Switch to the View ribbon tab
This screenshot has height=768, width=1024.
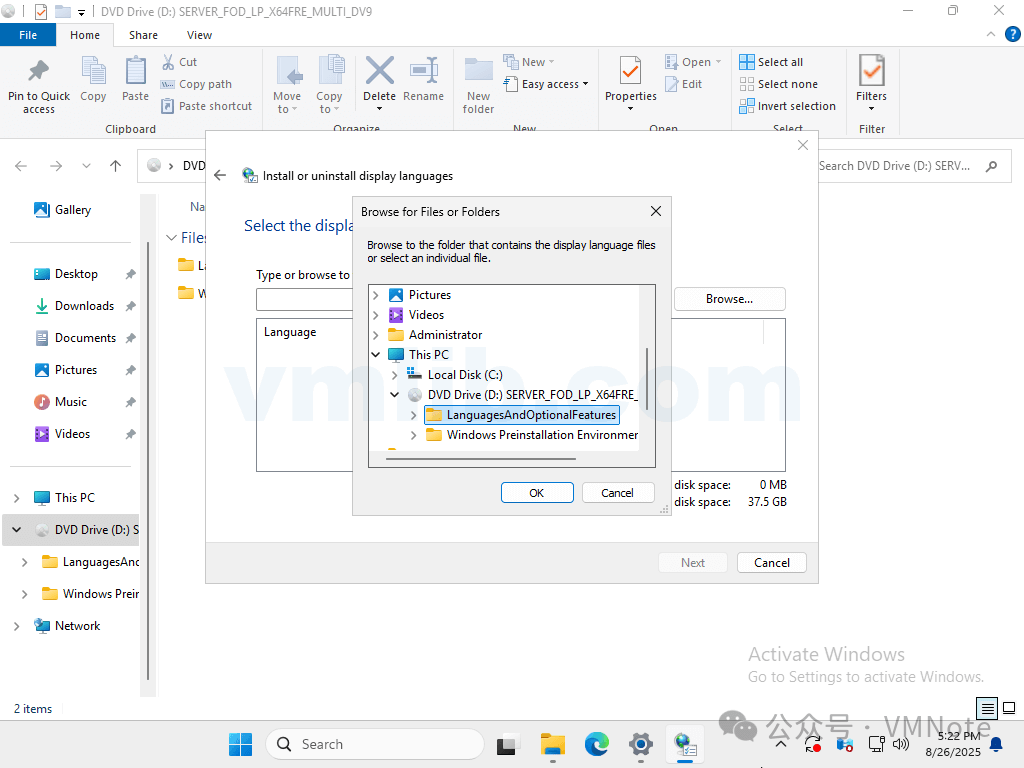199,35
